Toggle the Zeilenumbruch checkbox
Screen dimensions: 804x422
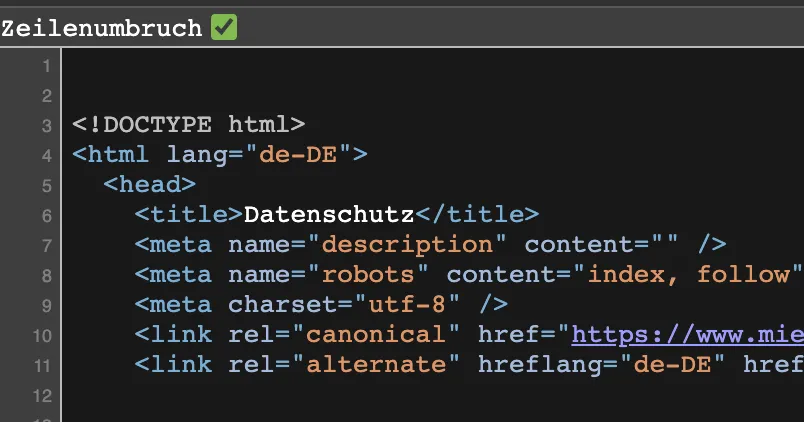[x=224, y=27]
